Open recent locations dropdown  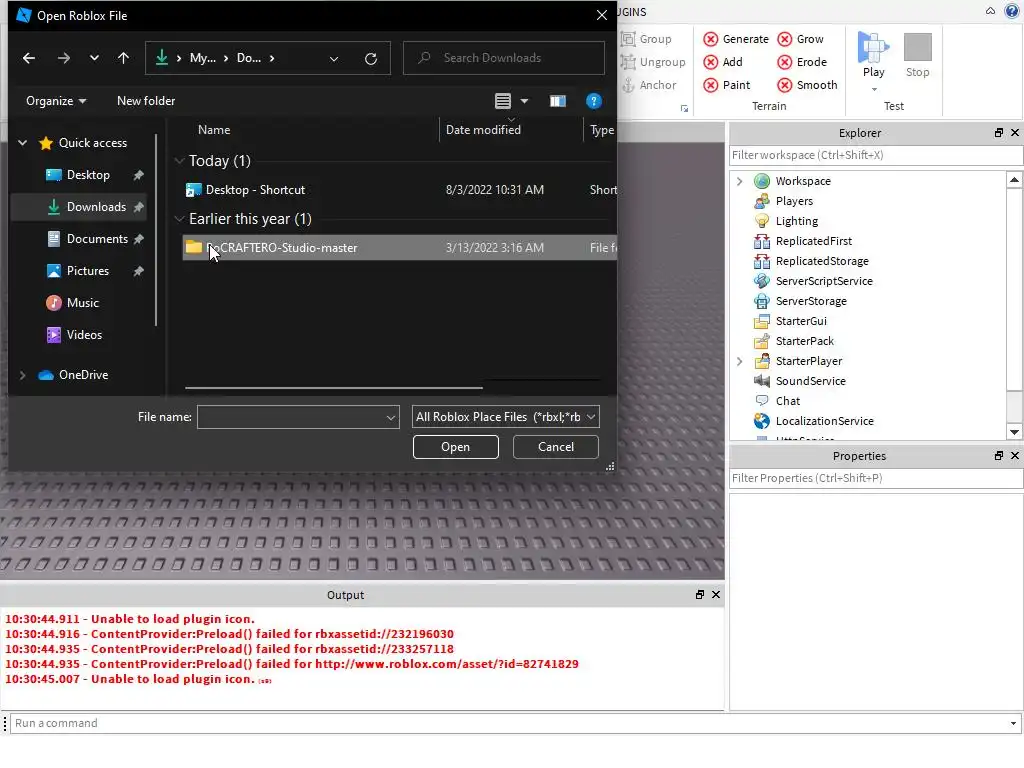coord(94,58)
